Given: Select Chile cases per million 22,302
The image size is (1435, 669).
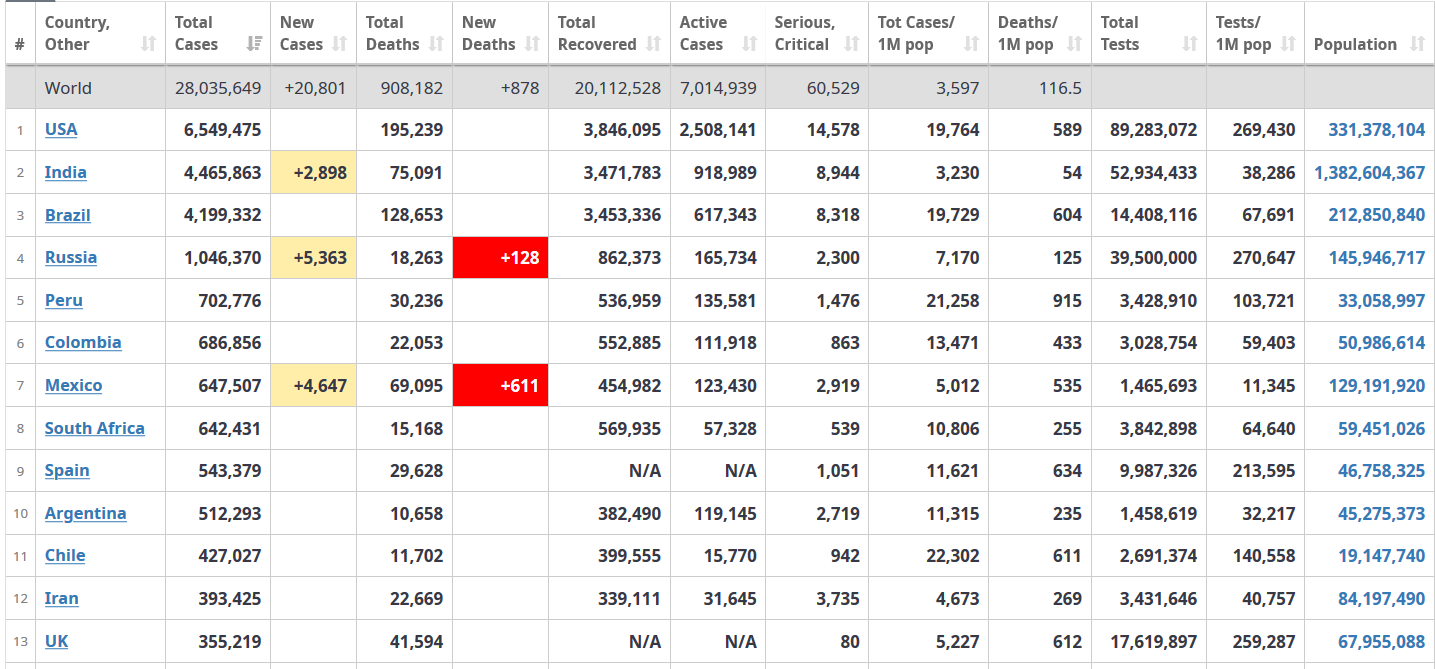Looking at the screenshot, I should tap(953, 556).
